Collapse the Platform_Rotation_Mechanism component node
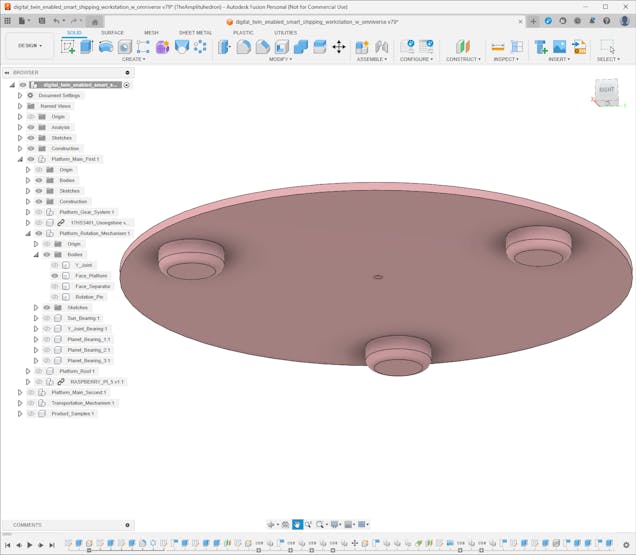This screenshot has width=636, height=555. click(x=27, y=233)
